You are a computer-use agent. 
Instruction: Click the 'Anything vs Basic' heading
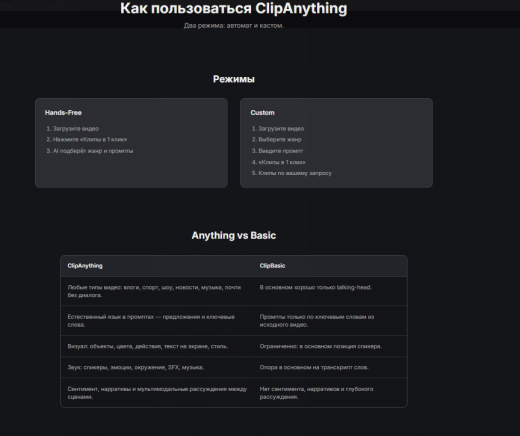[x=234, y=236]
